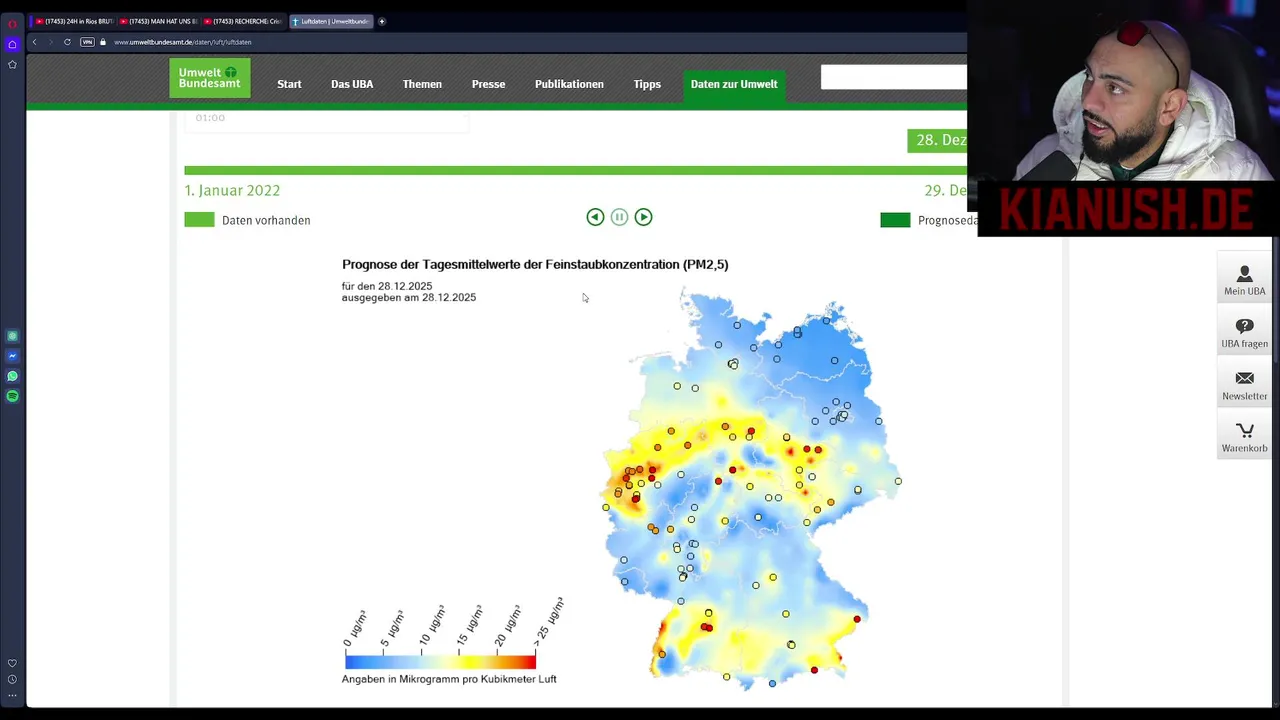Open Messenger in the Opera sidebar
The width and height of the screenshot is (1280, 720).
click(x=12, y=356)
